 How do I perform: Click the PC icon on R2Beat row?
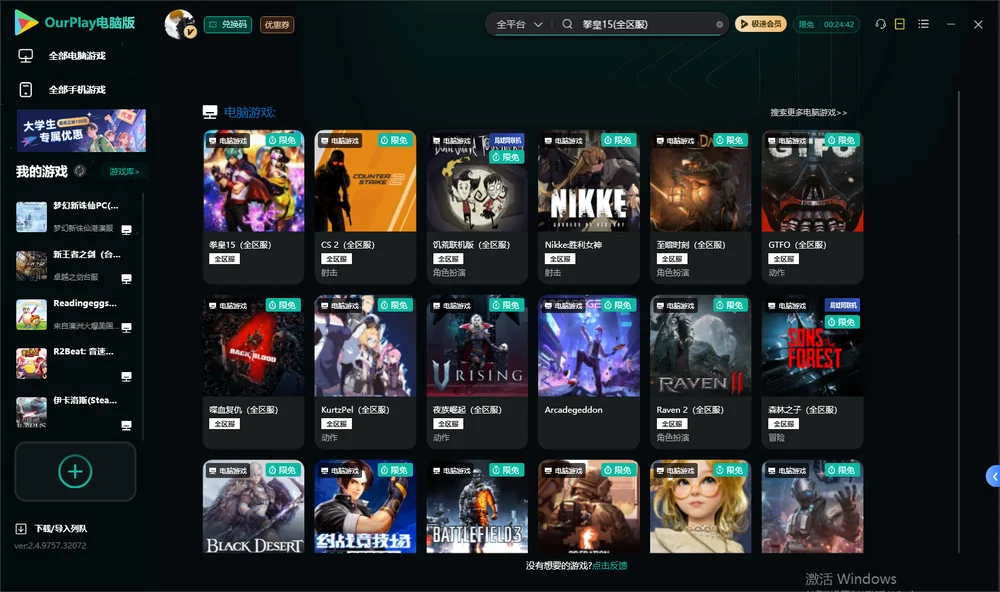coord(126,376)
